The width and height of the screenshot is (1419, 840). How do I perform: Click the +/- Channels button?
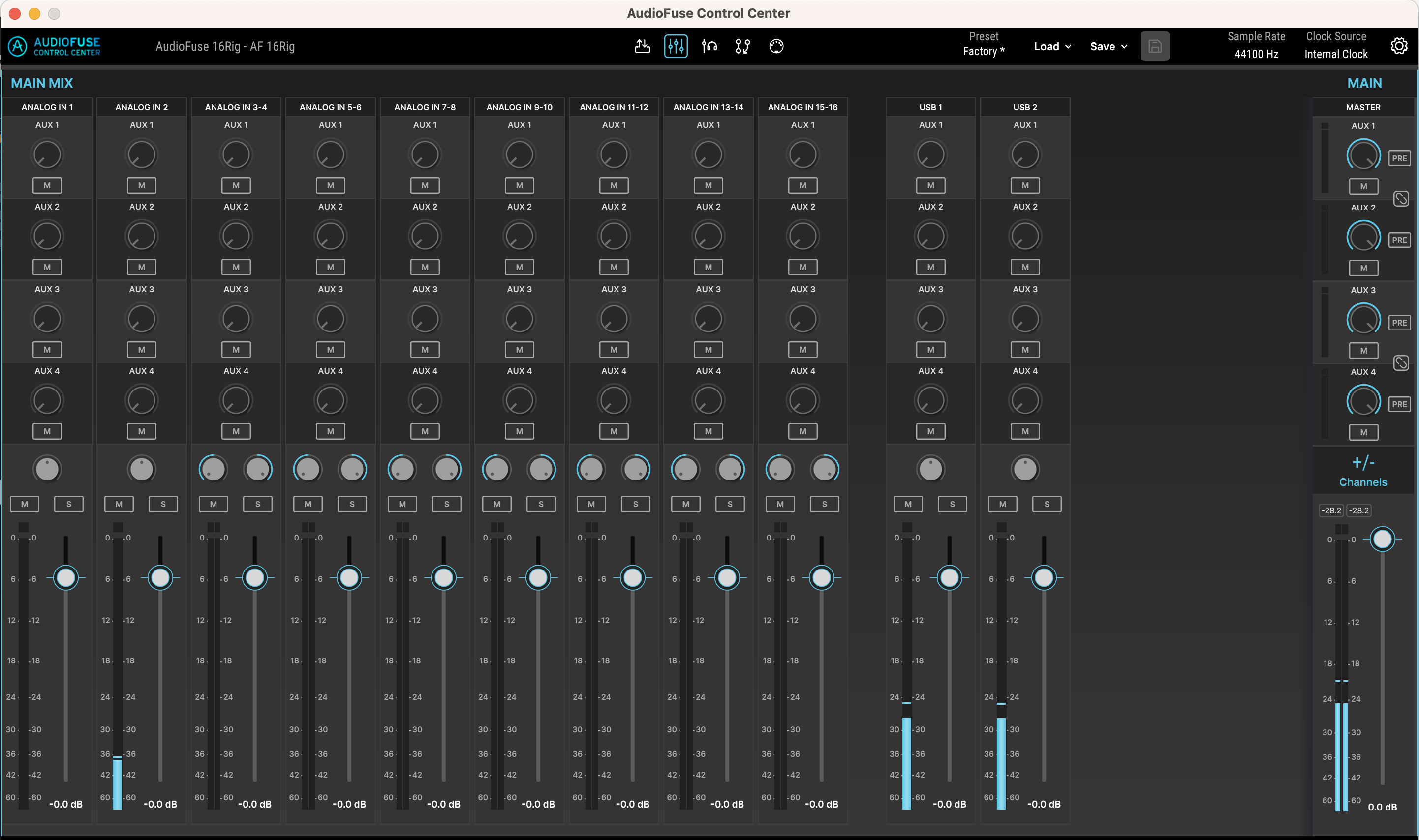(1363, 471)
